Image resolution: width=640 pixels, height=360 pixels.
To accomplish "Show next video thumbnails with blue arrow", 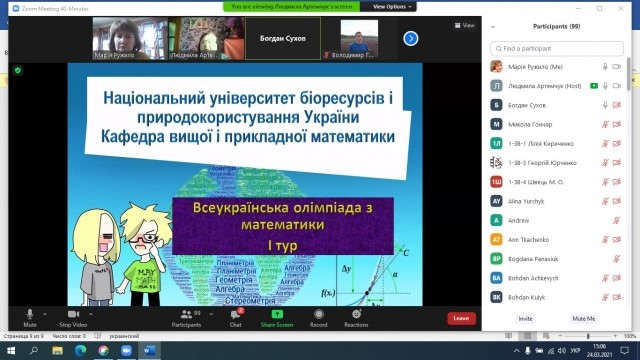I will click(411, 38).
